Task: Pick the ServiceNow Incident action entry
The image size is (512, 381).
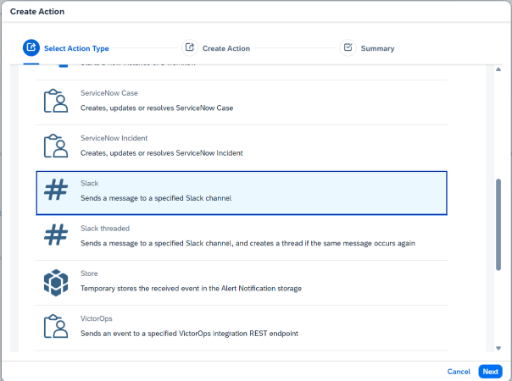Action: click(241, 148)
